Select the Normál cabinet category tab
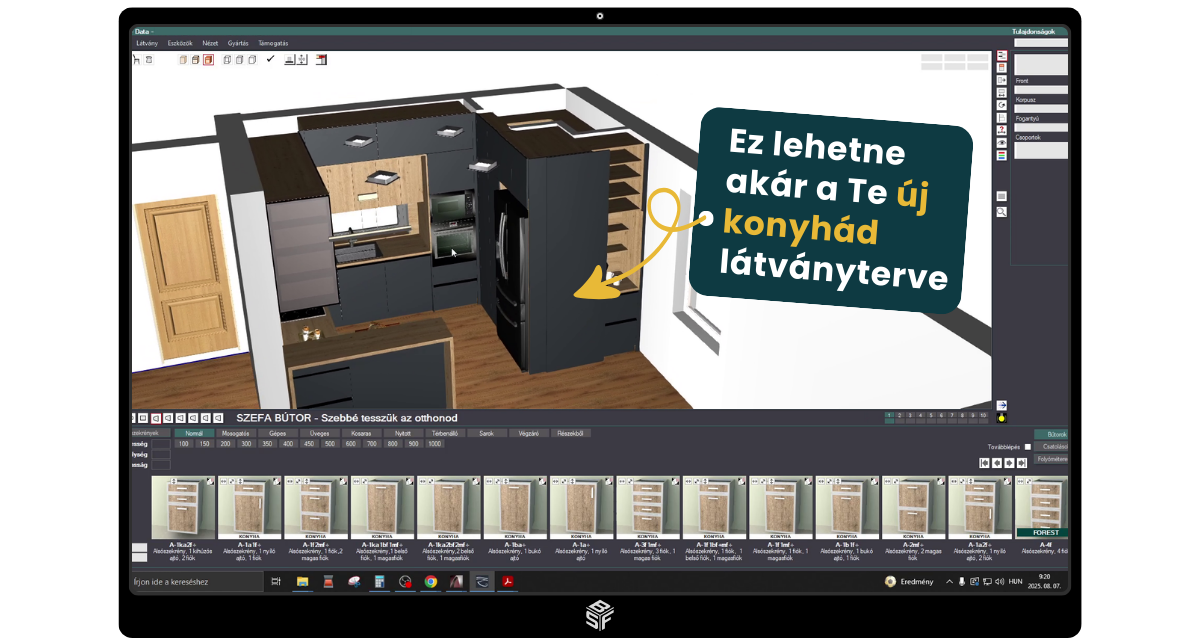 click(x=194, y=434)
